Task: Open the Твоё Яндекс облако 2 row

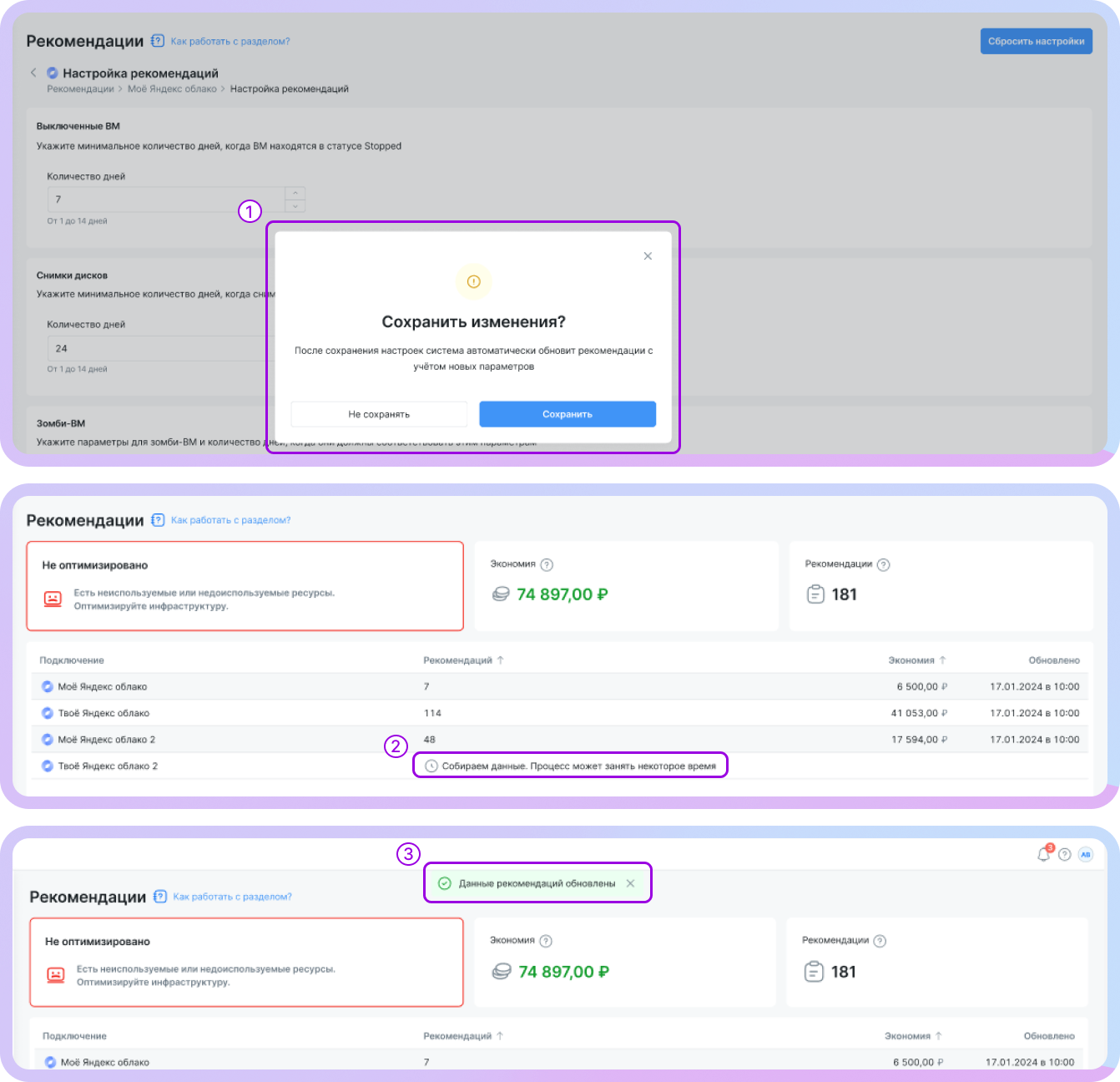Action: pyautogui.click(x=108, y=766)
